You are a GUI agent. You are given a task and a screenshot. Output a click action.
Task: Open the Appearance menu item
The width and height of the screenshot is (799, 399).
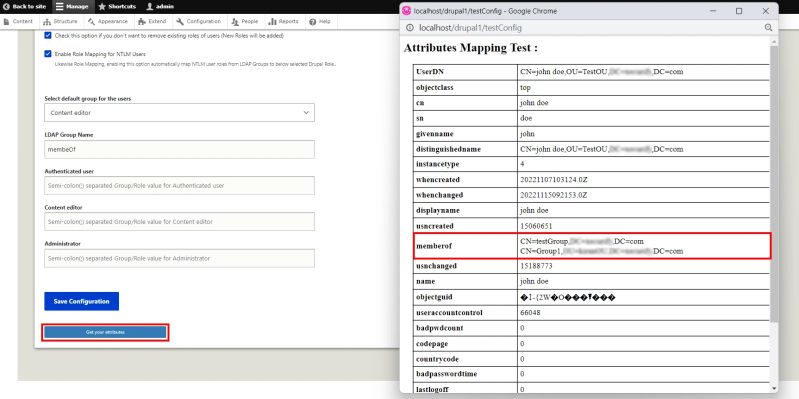click(x=108, y=21)
